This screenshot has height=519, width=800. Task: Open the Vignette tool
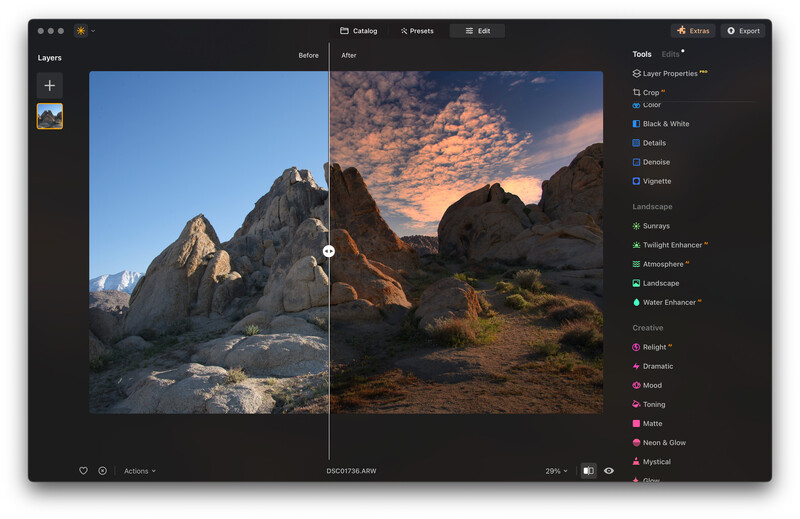pos(652,181)
